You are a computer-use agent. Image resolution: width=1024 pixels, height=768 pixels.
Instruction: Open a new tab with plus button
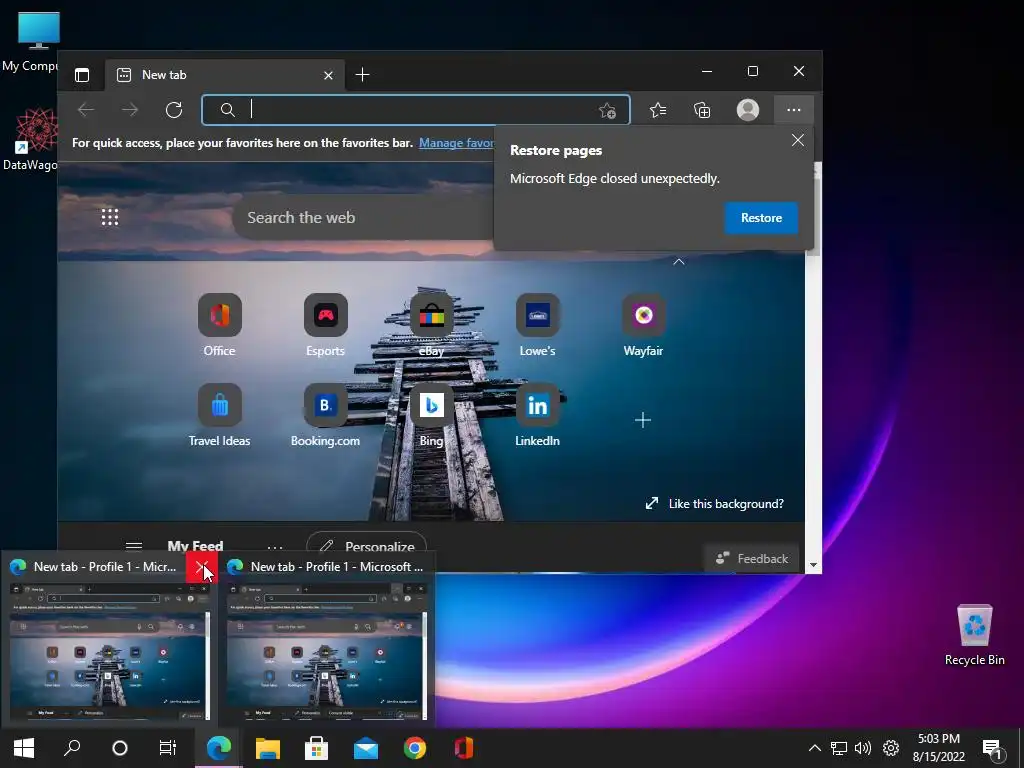(362, 74)
